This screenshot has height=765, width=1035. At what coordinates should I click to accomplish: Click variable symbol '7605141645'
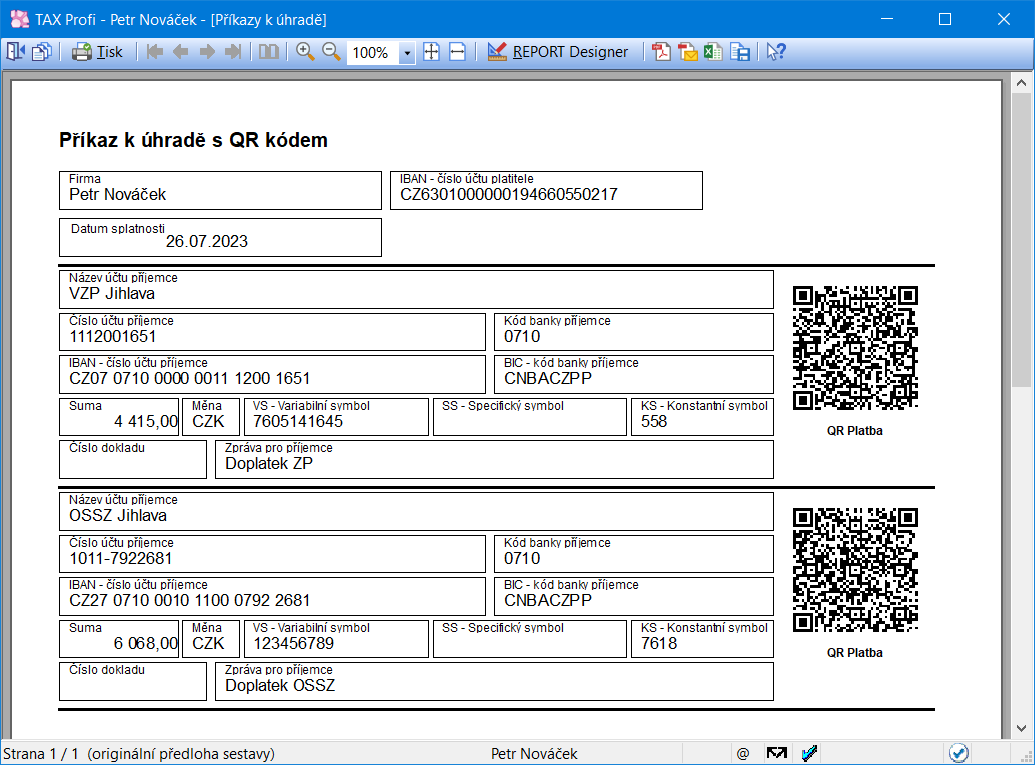click(298, 422)
